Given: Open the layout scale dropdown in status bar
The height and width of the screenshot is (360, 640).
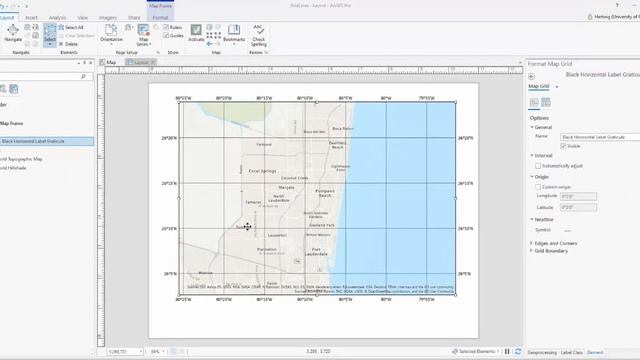Looking at the screenshot, I should click(x=141, y=351).
